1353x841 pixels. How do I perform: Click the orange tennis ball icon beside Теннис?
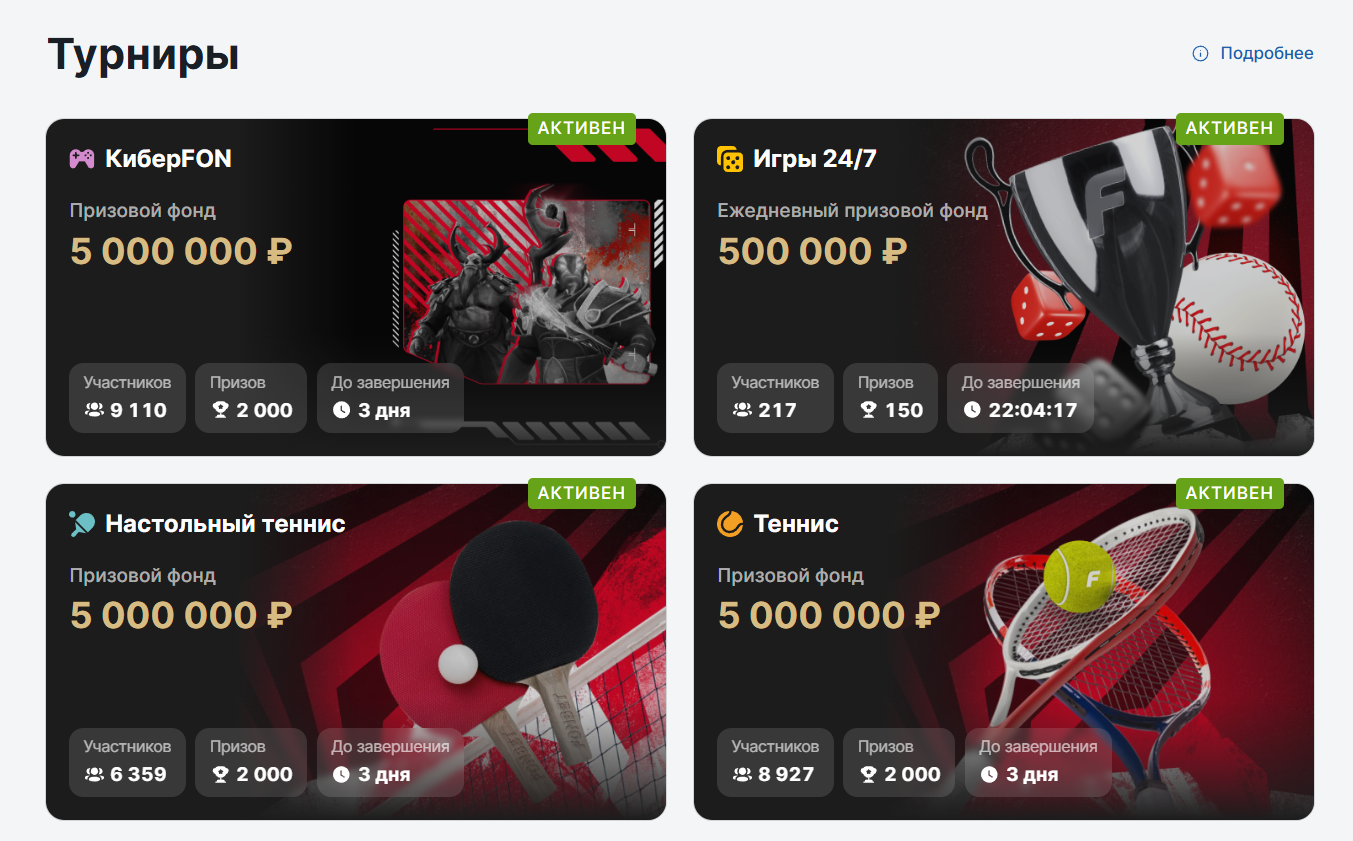tap(730, 523)
